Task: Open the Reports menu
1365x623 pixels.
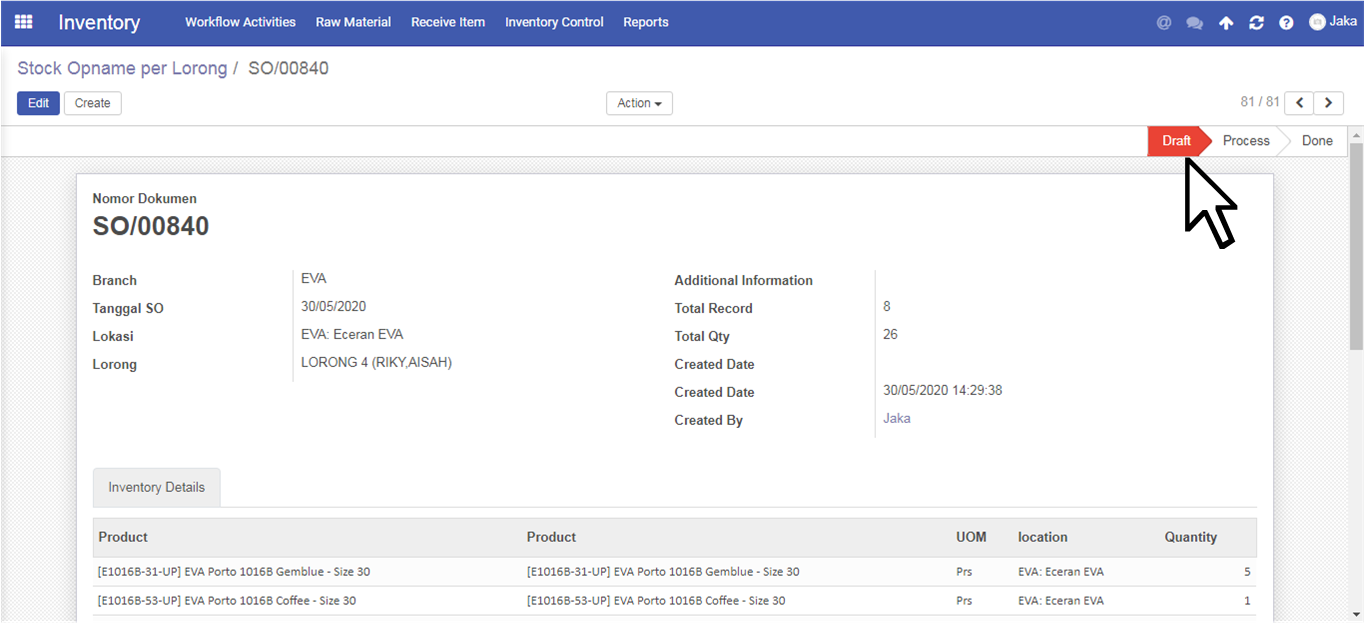Action: pyautogui.click(x=645, y=22)
